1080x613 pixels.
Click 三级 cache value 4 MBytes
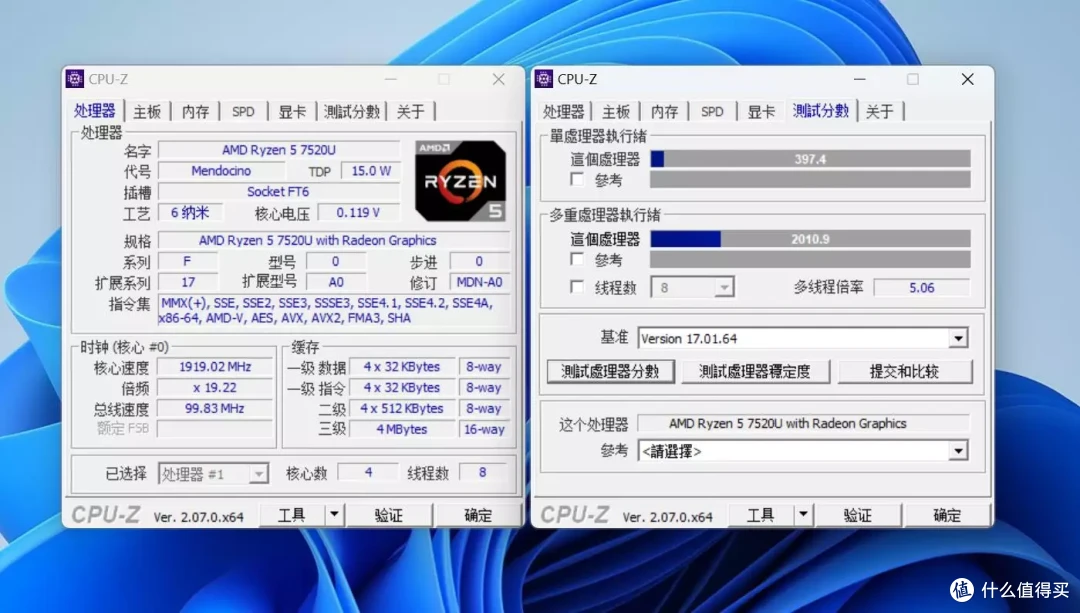[402, 429]
